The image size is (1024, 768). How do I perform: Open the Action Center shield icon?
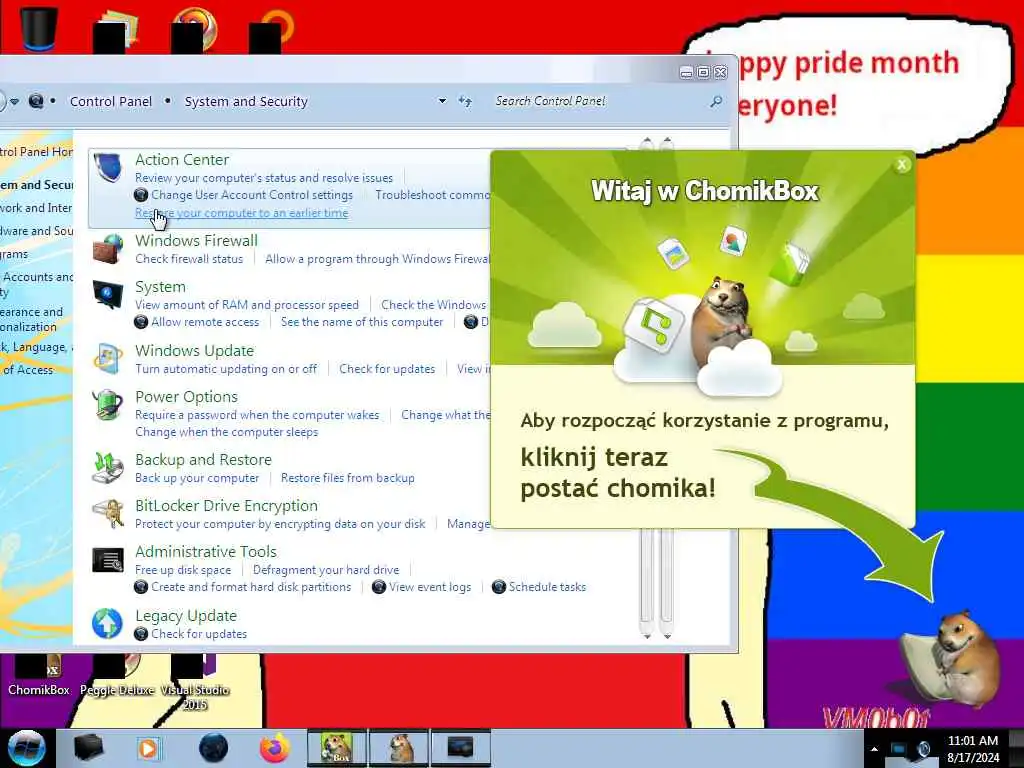pyautogui.click(x=108, y=167)
